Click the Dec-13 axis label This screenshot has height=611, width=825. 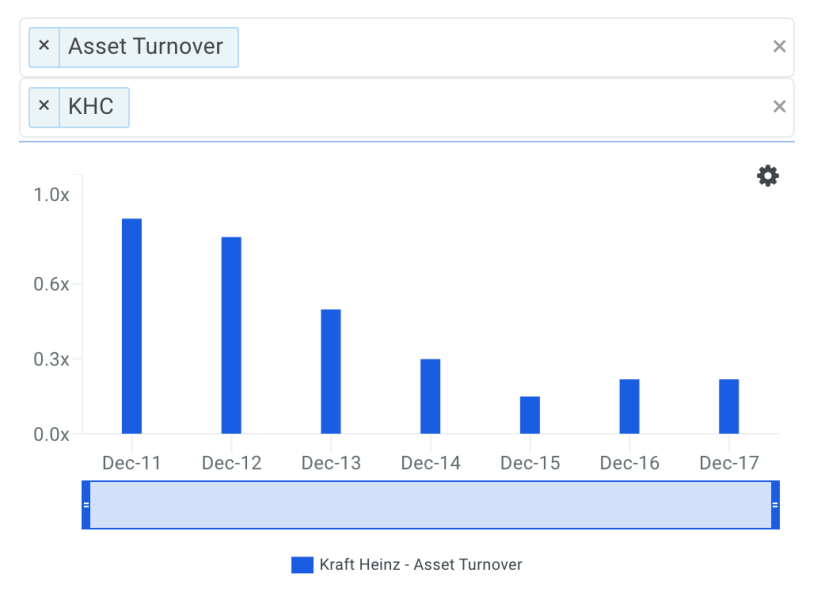click(331, 463)
